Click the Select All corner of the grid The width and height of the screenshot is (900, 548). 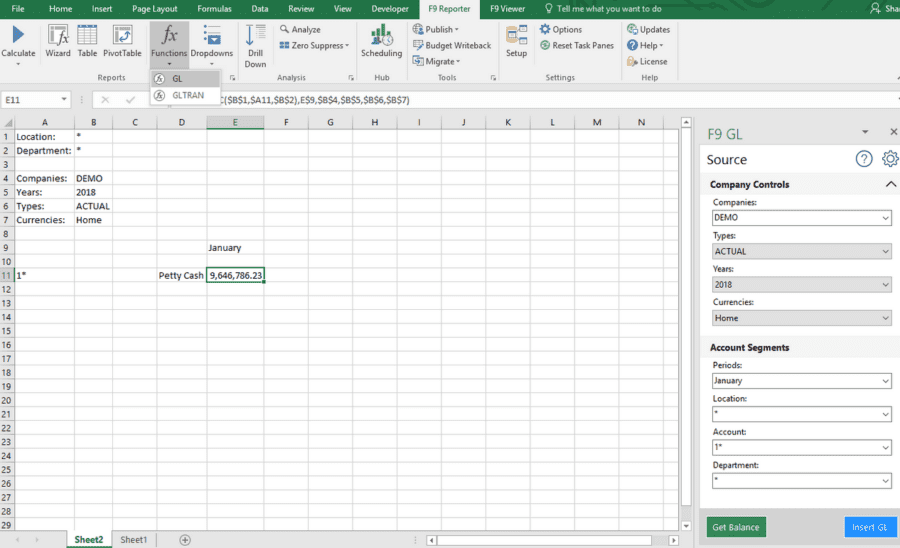[7, 122]
